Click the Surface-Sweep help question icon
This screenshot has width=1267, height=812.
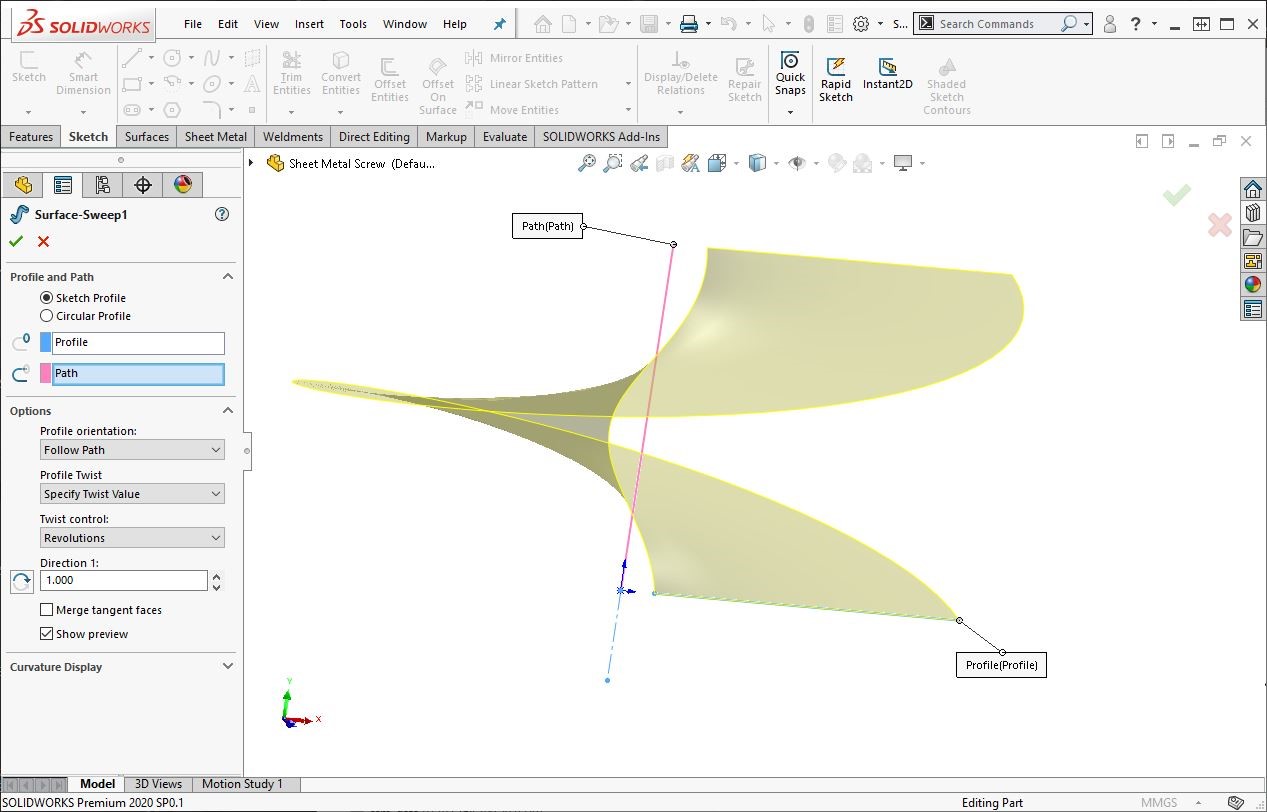tap(222, 214)
